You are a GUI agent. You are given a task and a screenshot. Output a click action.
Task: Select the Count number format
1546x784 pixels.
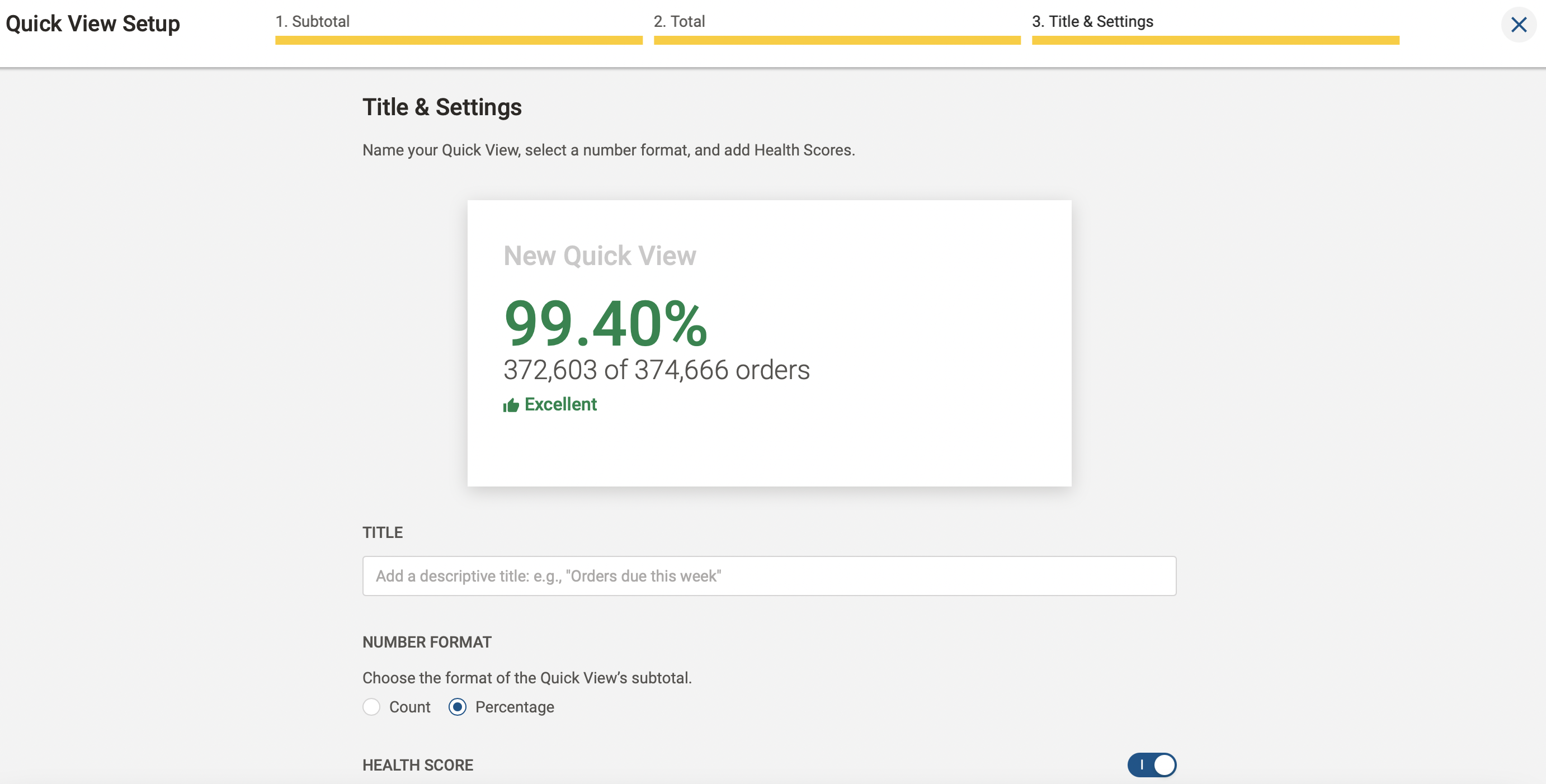coord(371,707)
